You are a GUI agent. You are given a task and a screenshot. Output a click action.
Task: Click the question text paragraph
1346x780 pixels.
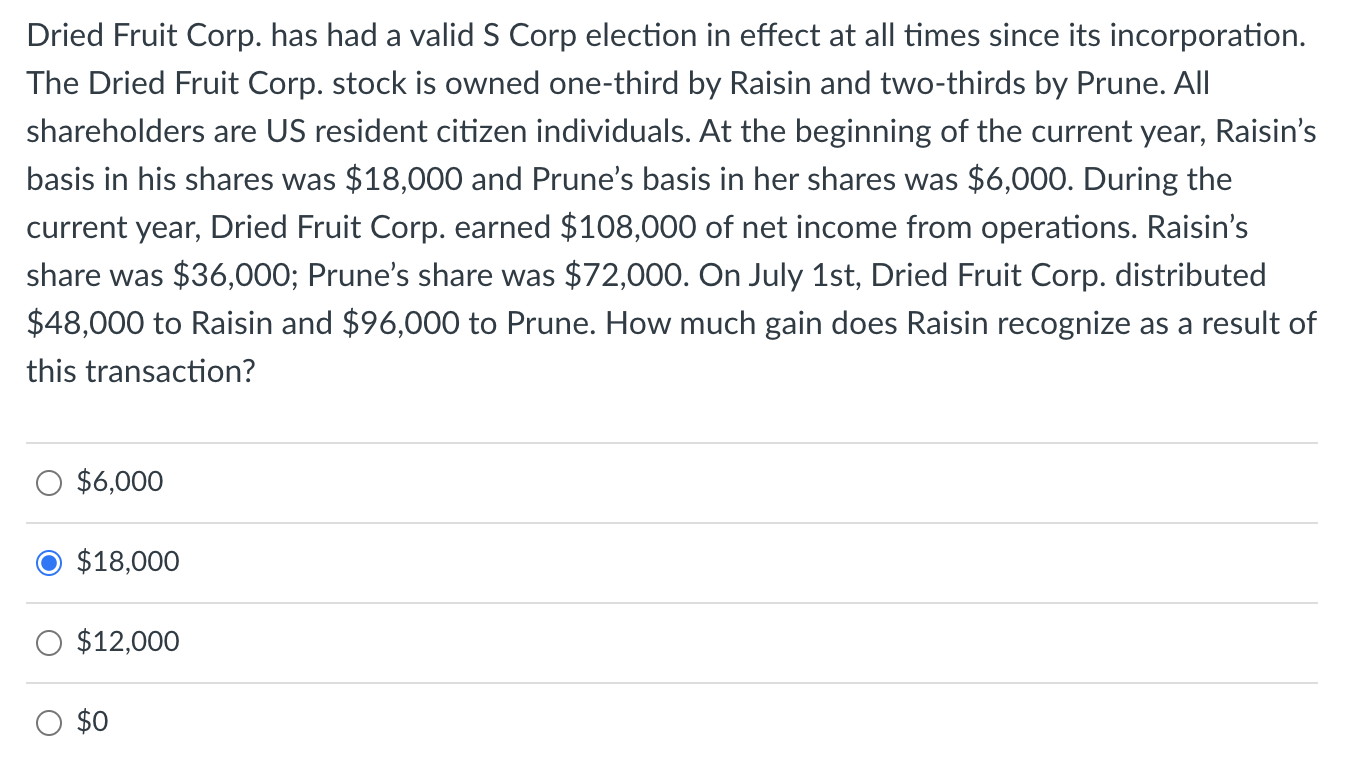(670, 200)
